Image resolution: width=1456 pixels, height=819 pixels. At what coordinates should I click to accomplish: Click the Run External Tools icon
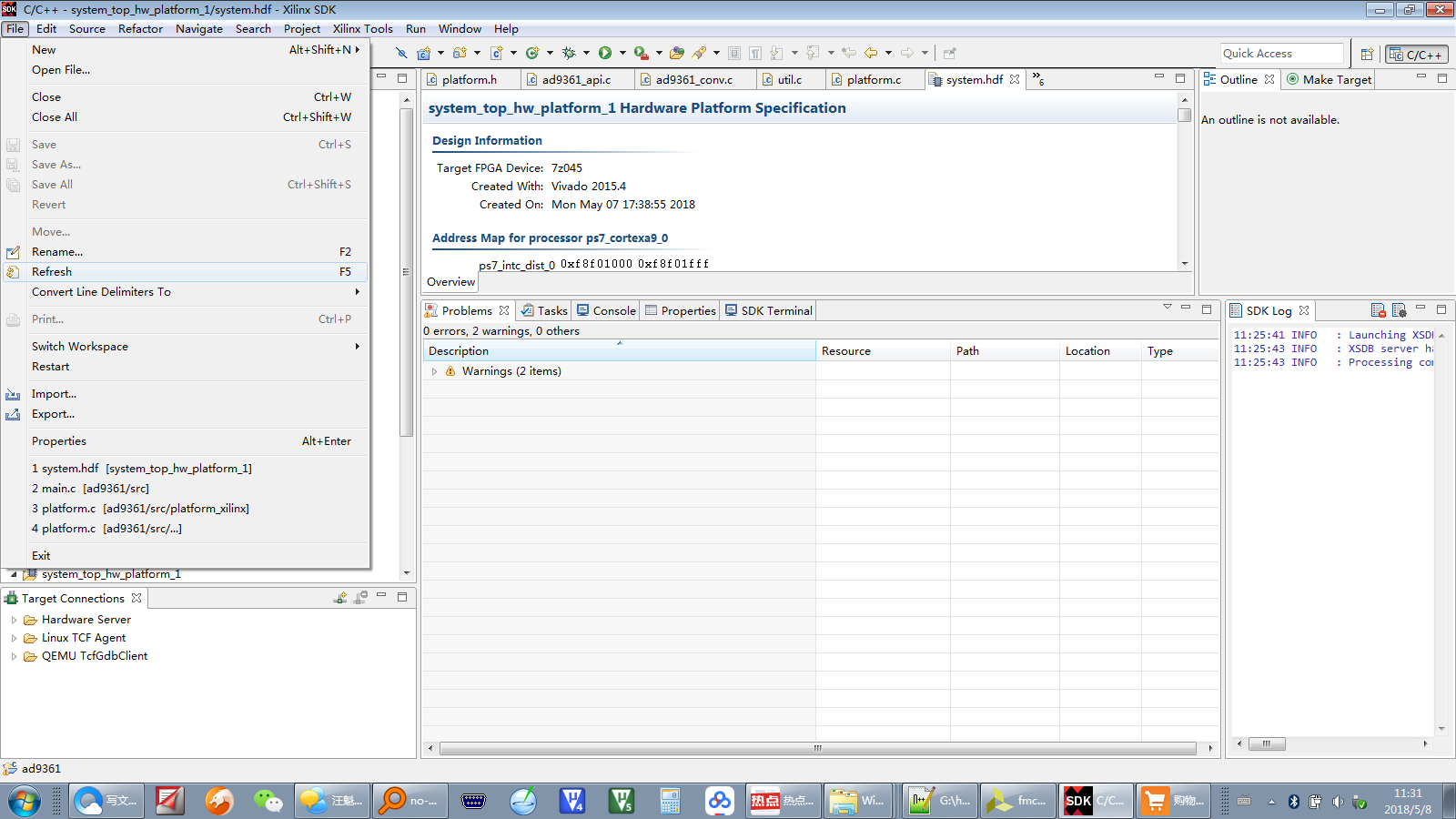click(x=641, y=53)
